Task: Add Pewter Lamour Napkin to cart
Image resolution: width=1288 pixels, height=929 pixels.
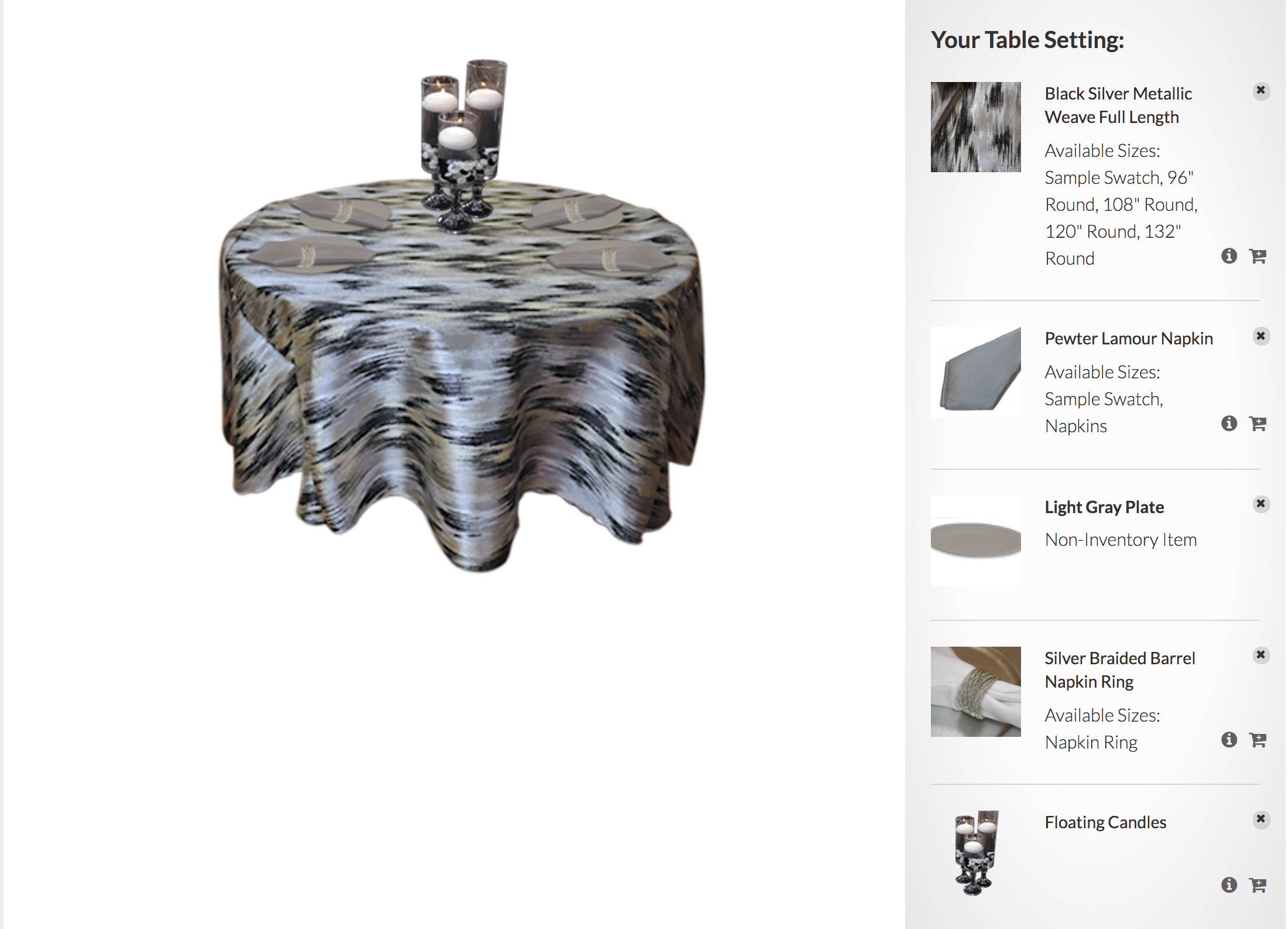Action: 1258,423
